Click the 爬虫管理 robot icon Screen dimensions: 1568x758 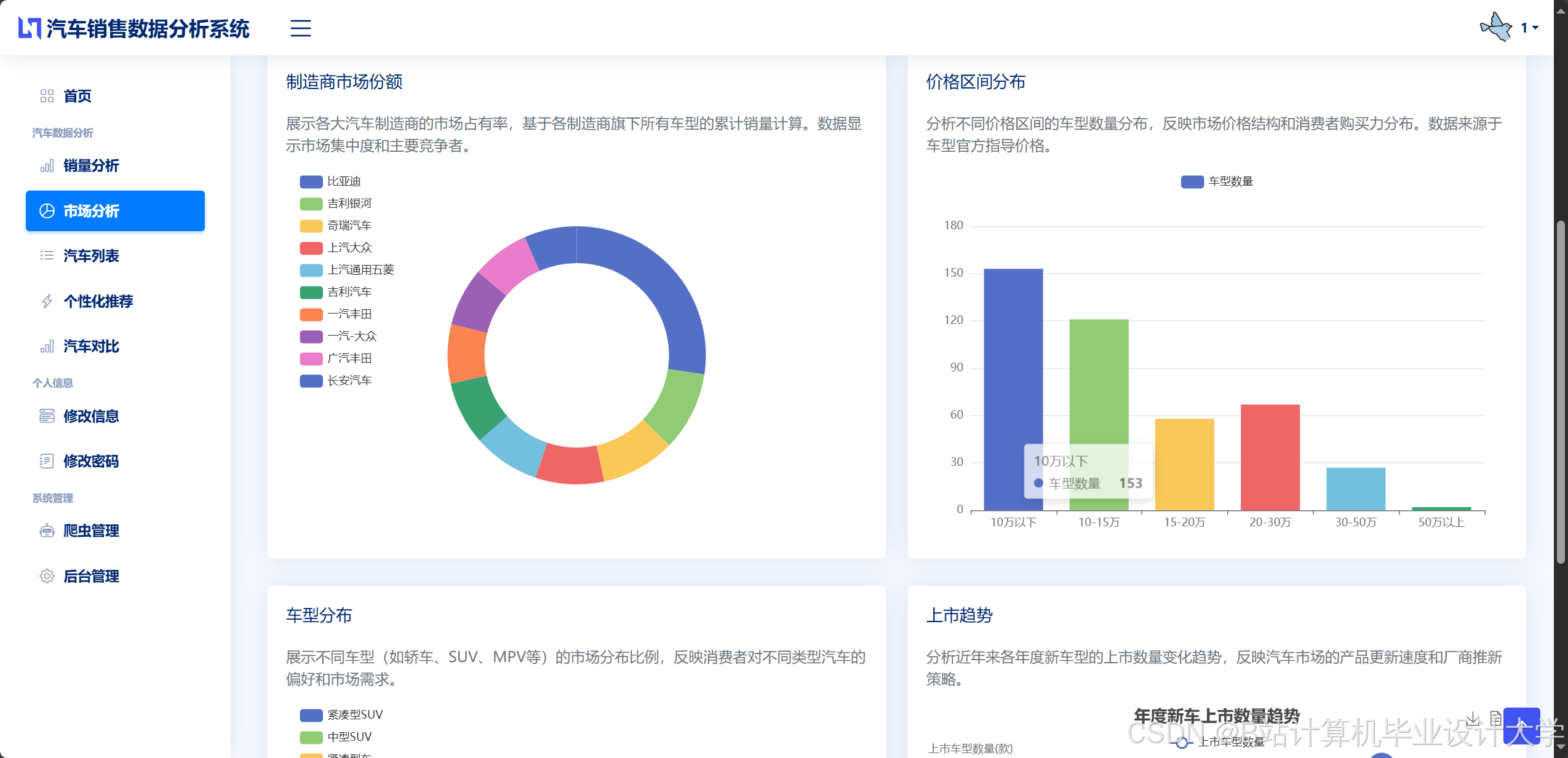pos(47,531)
